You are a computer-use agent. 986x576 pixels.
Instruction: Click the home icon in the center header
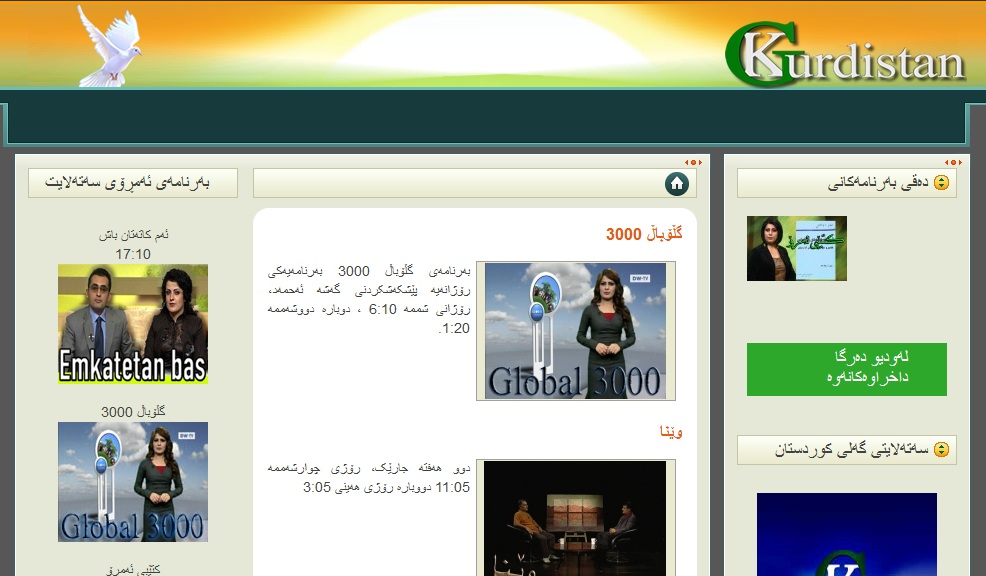pyautogui.click(x=677, y=184)
